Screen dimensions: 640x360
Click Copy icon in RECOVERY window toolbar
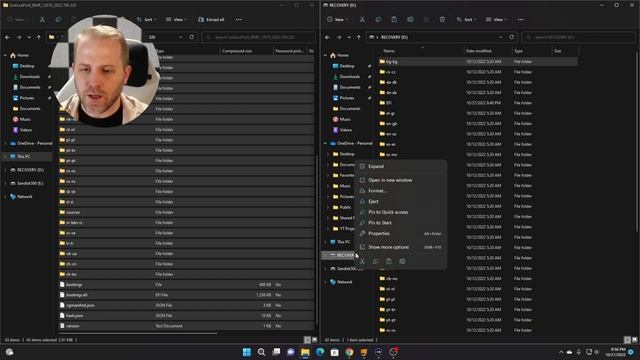point(378,20)
